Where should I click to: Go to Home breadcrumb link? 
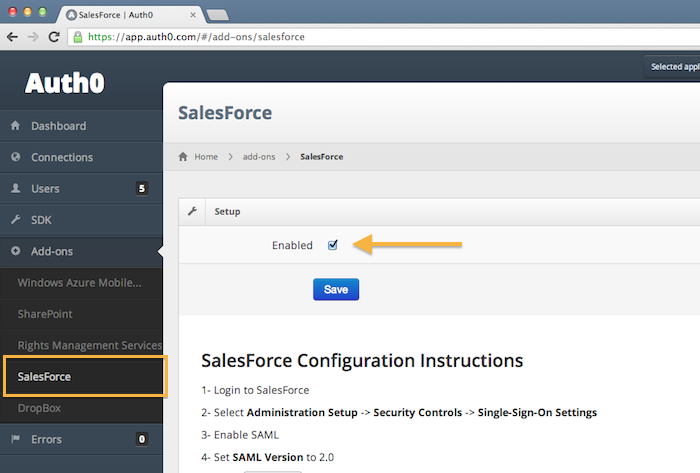(206, 157)
